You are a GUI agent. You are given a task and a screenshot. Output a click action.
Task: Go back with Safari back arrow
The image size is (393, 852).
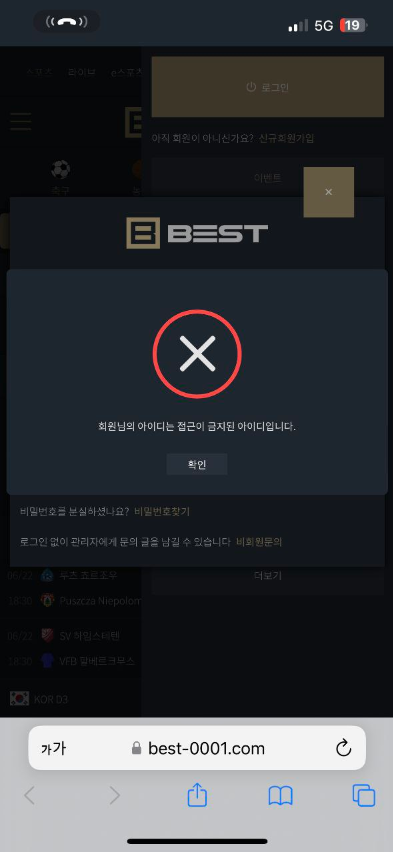coord(29,796)
